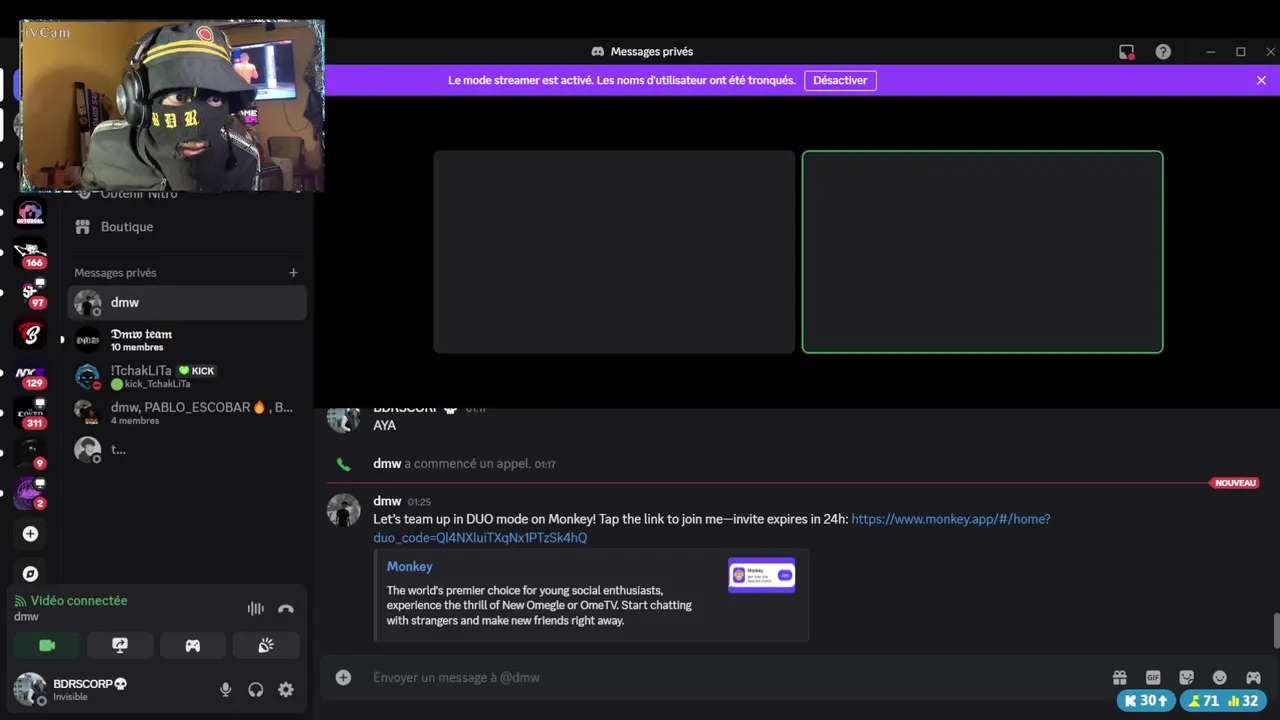Select the left video call tile
This screenshot has width=1280, height=720.
coord(614,252)
